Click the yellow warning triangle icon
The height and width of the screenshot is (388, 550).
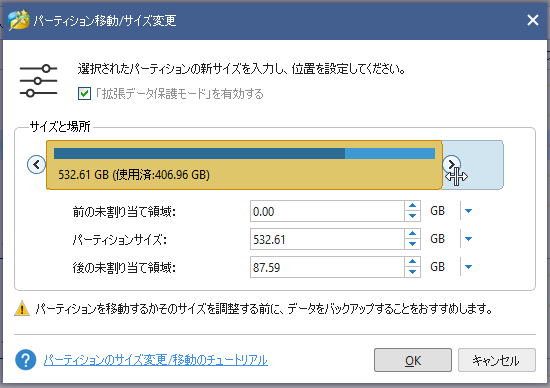pos(22,308)
